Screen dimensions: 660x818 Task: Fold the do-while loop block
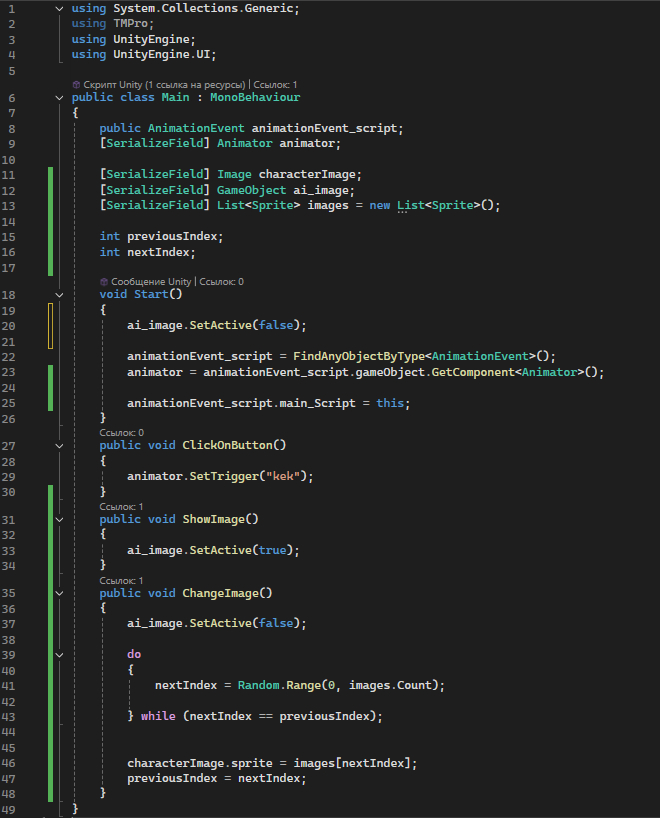pos(61,654)
